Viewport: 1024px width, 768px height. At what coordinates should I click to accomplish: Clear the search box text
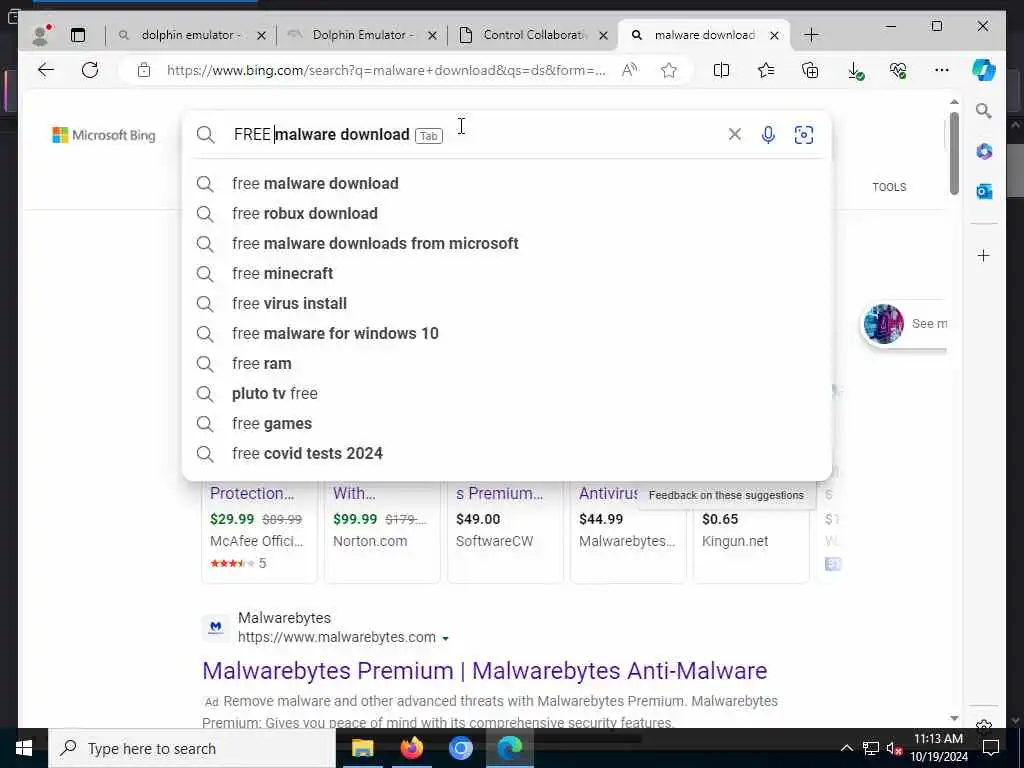click(x=735, y=134)
